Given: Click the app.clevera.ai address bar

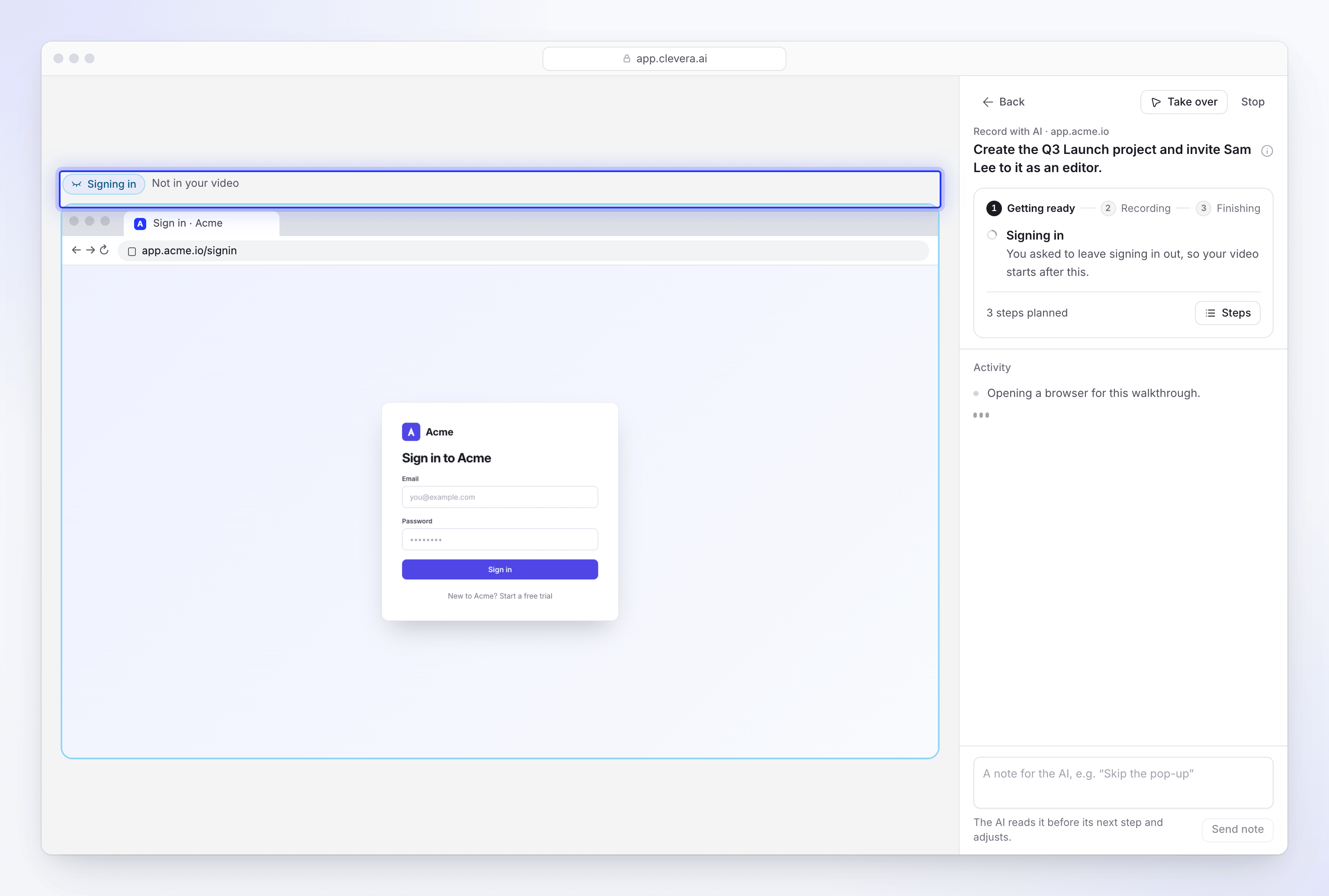Looking at the screenshot, I should pyautogui.click(x=664, y=59).
